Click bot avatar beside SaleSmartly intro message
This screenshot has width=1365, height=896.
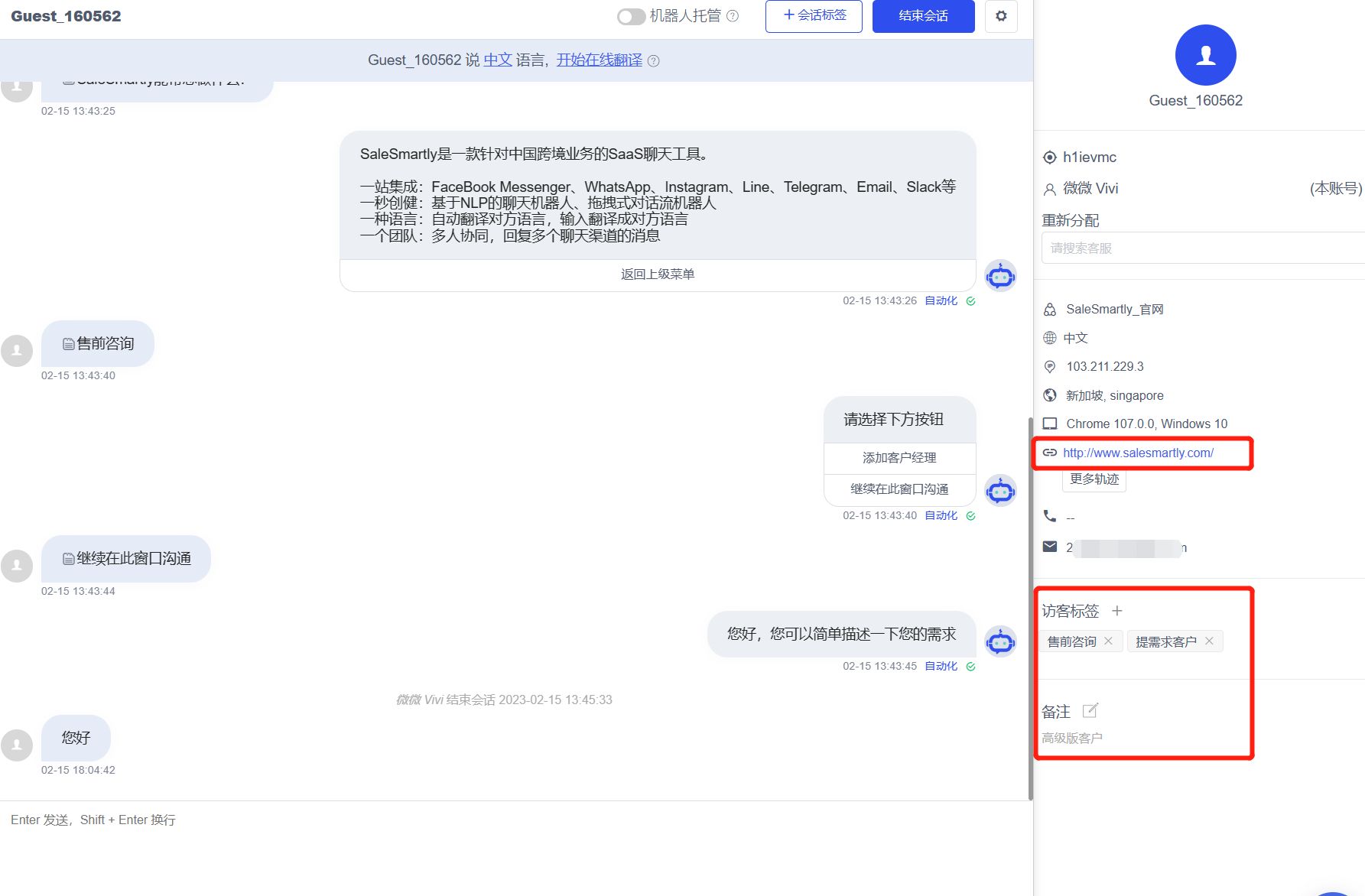pyautogui.click(x=1000, y=276)
